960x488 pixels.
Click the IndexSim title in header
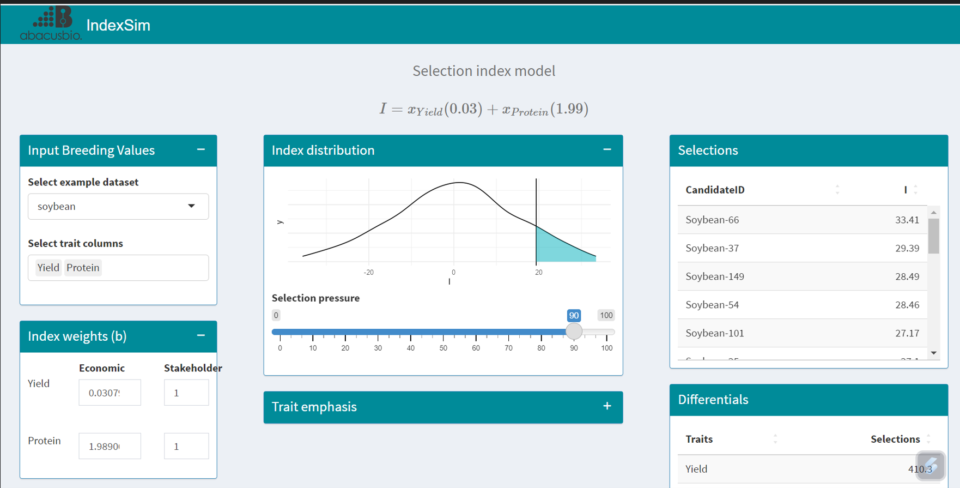point(118,24)
